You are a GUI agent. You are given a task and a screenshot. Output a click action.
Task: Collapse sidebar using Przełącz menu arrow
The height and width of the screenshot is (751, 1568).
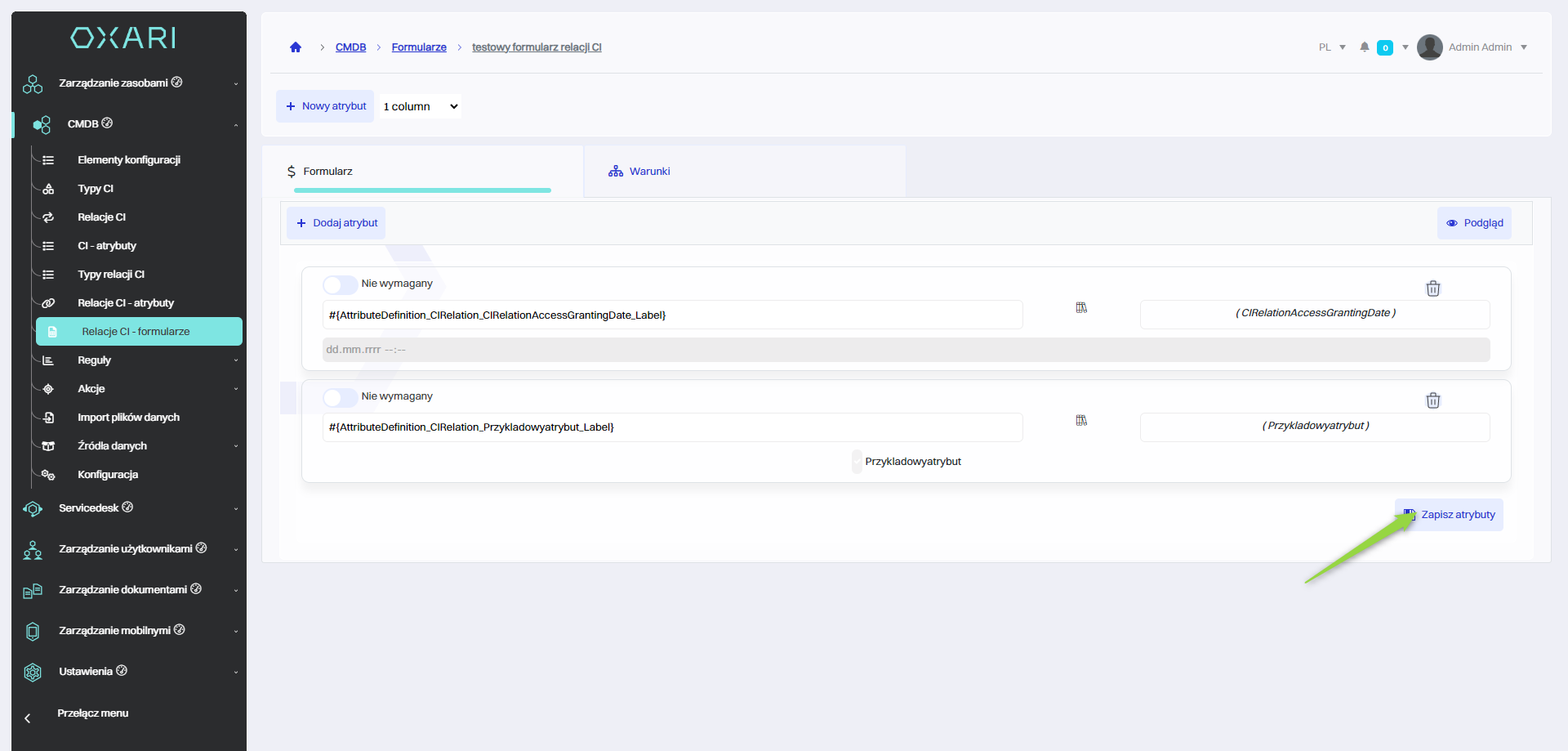coord(28,718)
